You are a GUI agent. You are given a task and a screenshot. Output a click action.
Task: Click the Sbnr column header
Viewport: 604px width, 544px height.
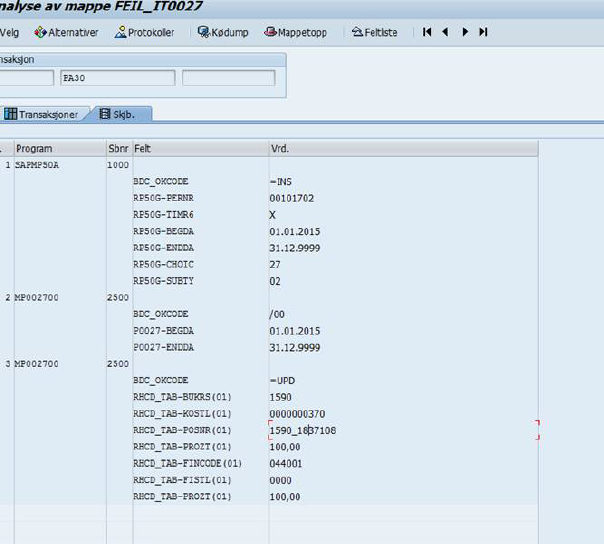click(x=119, y=148)
